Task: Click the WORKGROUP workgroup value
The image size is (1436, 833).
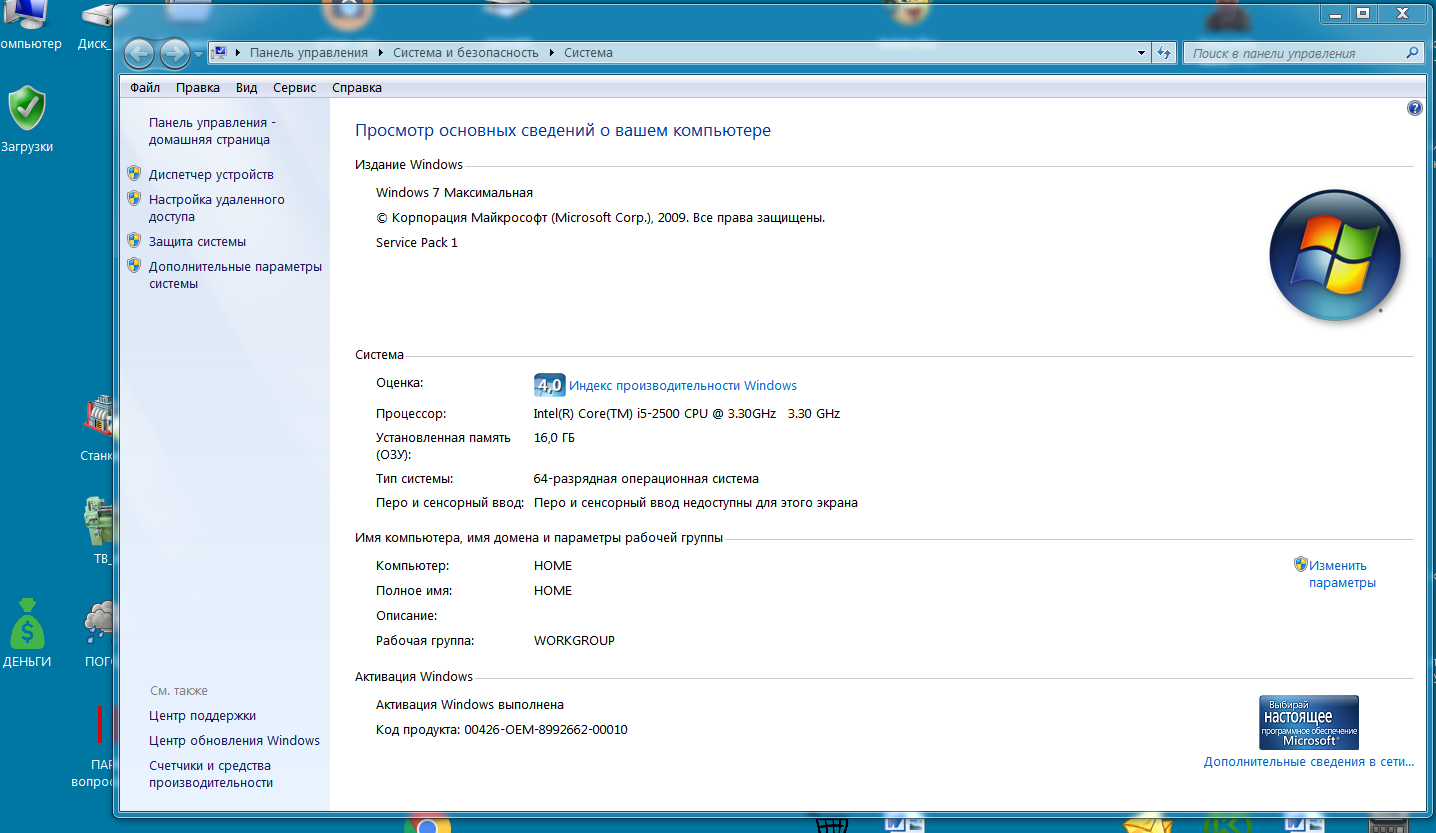Action: click(574, 640)
